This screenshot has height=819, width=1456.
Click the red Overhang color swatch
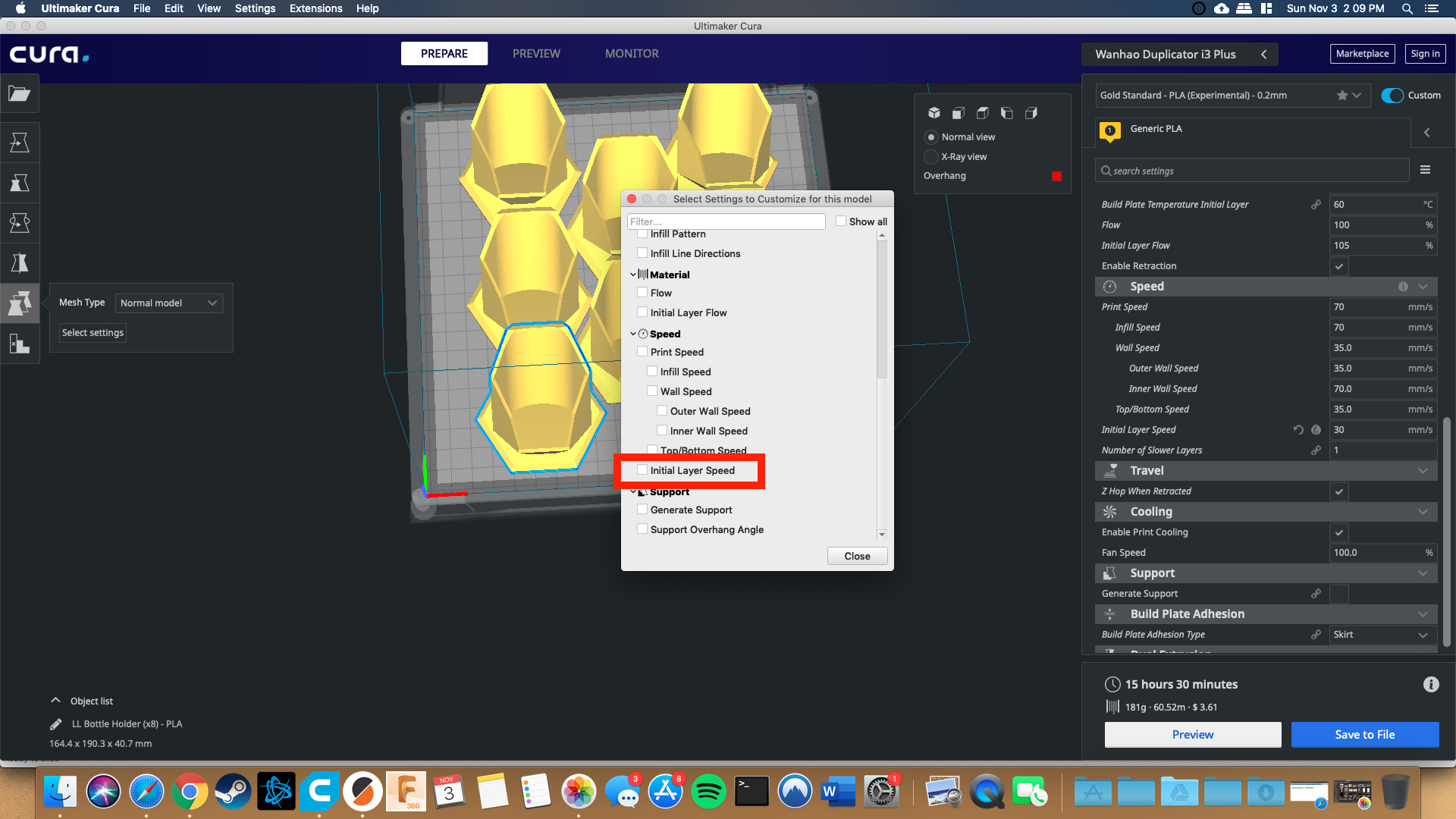click(x=1056, y=176)
